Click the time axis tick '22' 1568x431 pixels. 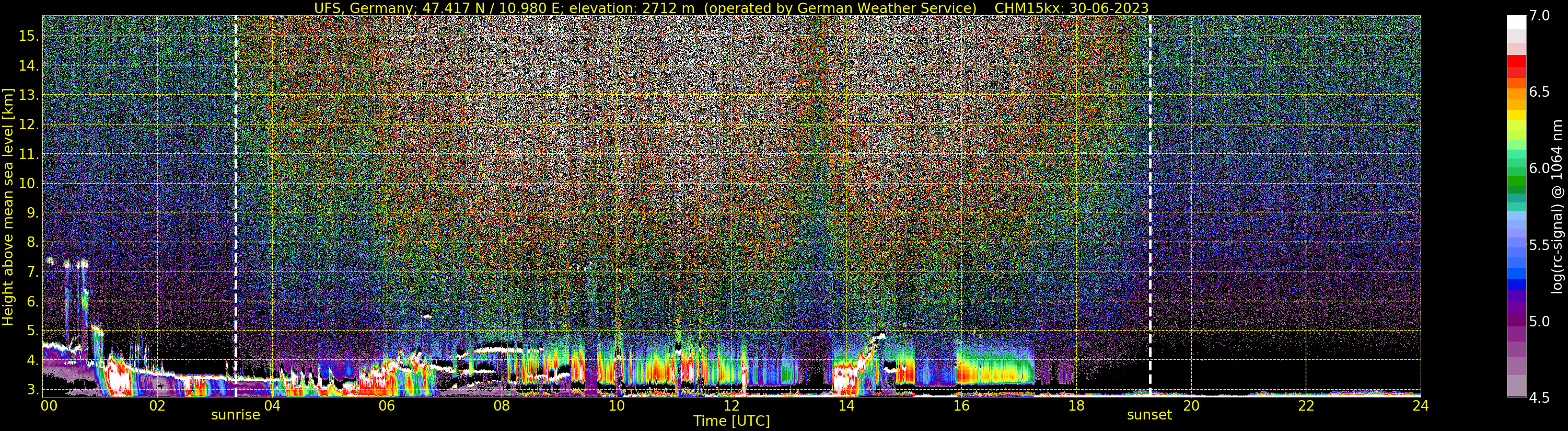(1306, 406)
